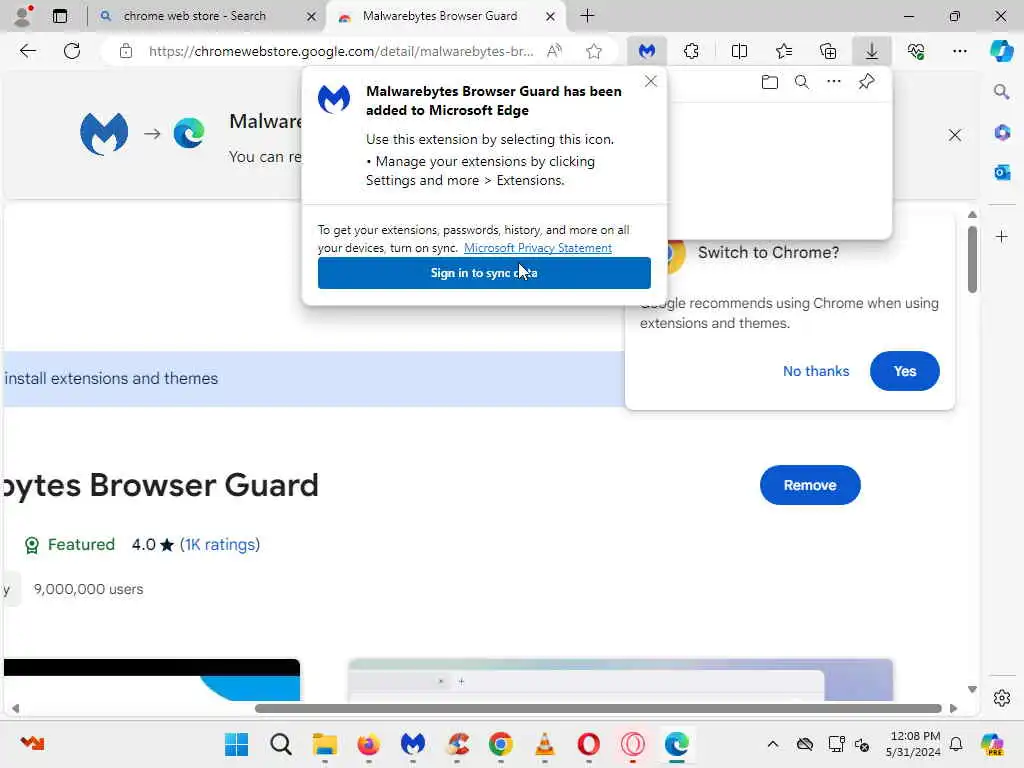The image size is (1024, 768).
Task: Open Browser essentials heart icon
Action: (x=916, y=51)
